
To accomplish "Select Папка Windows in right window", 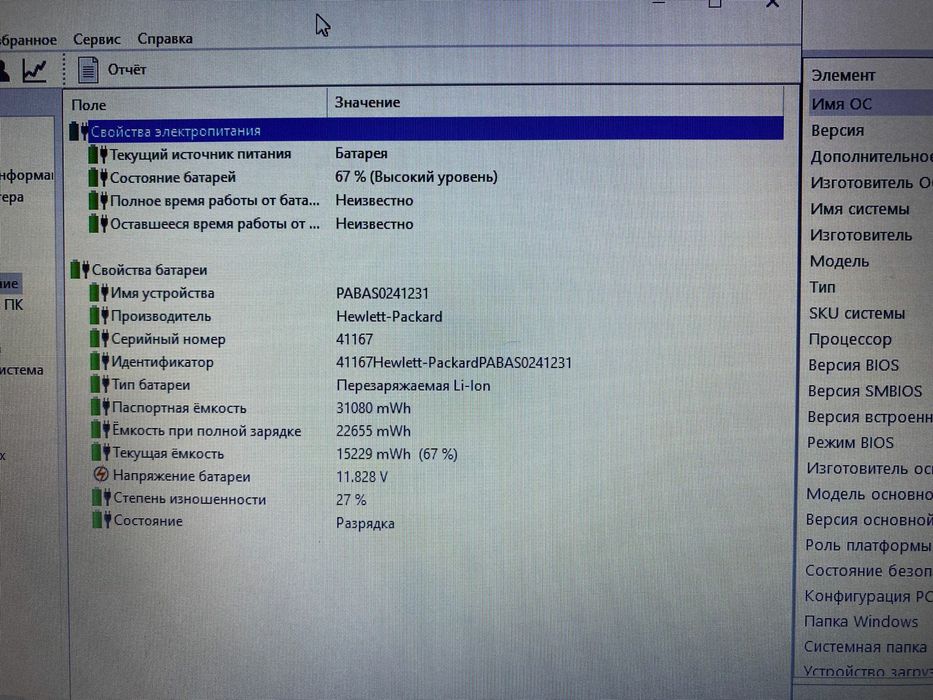I will [x=861, y=621].
